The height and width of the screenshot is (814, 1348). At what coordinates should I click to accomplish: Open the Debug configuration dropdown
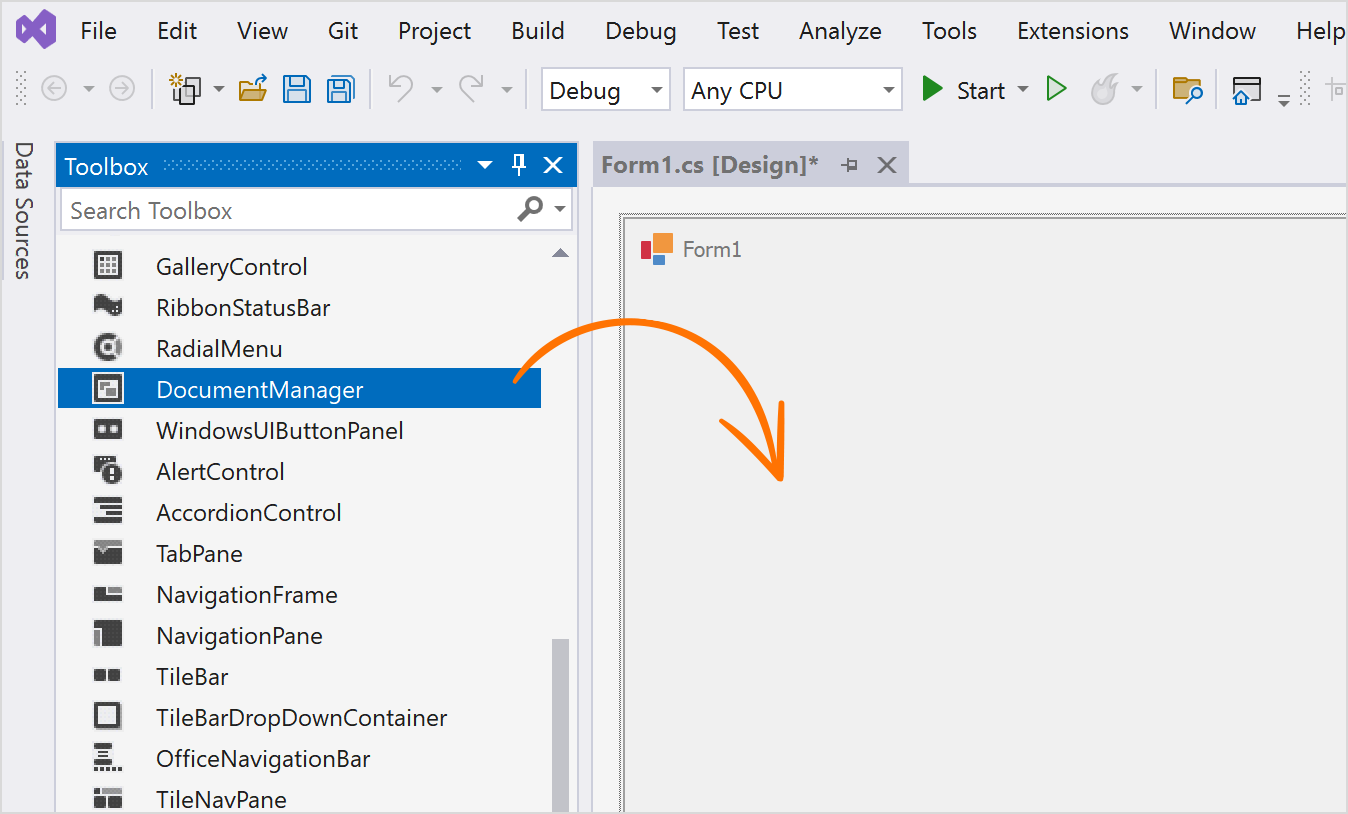tap(606, 90)
